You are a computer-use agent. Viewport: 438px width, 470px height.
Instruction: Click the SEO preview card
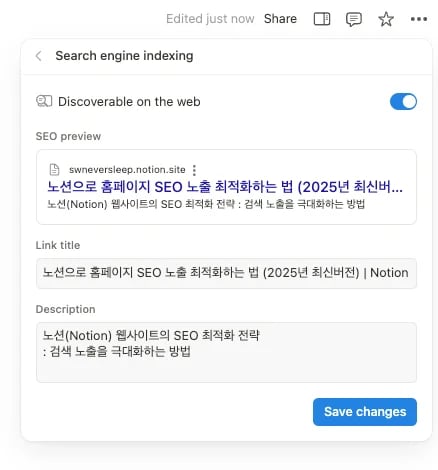tap(226, 187)
